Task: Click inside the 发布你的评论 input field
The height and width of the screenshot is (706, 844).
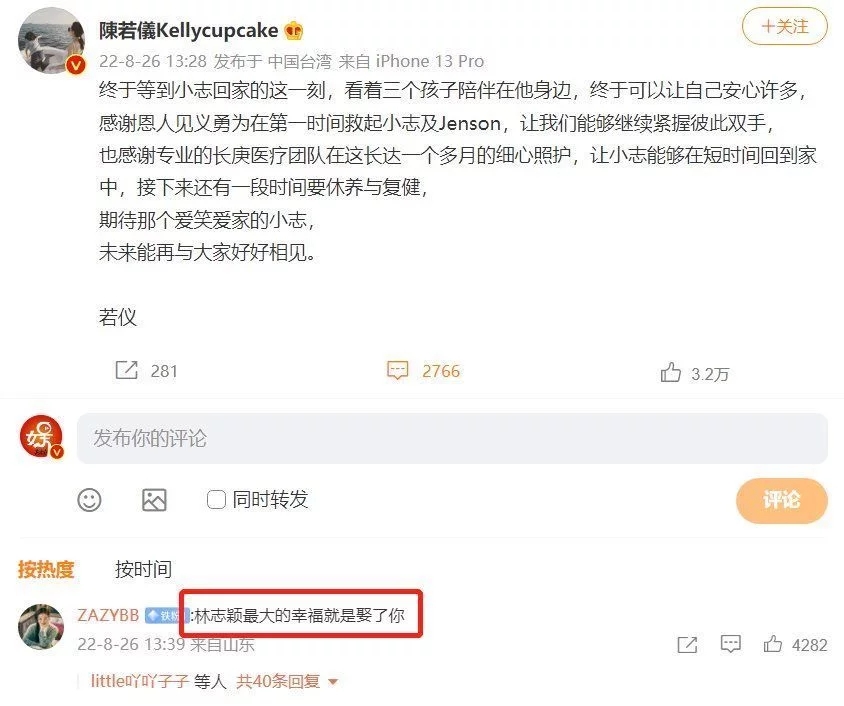Action: coord(452,438)
